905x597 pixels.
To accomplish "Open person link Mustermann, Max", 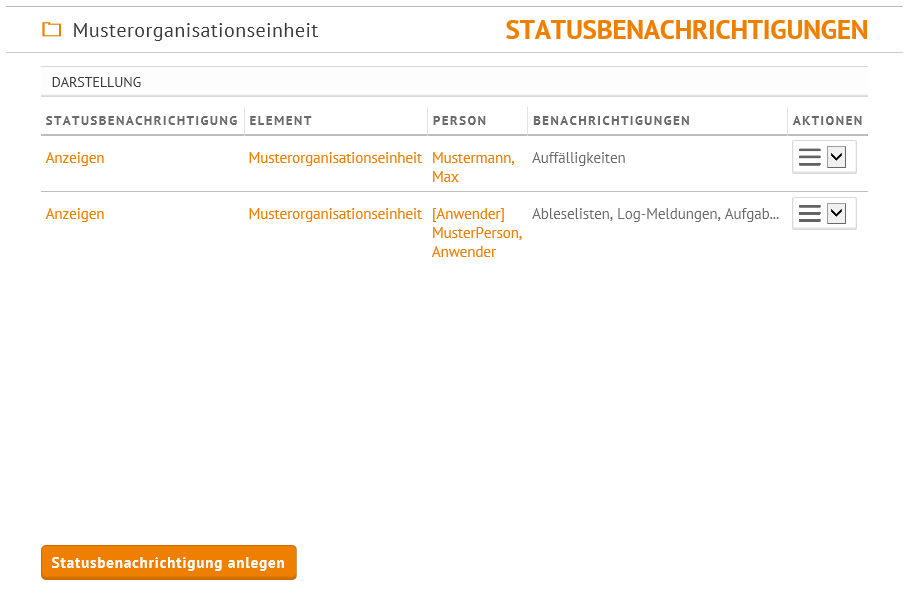I will 473,167.
